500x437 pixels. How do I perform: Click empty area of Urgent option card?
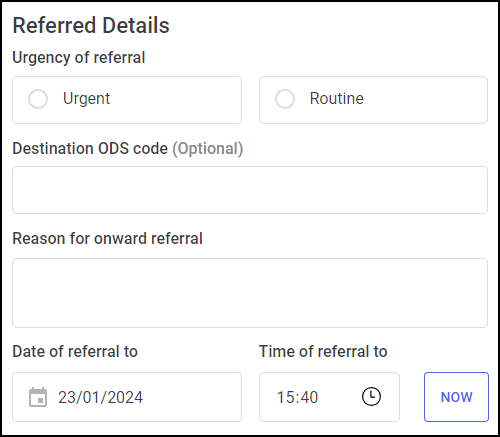pos(177,100)
